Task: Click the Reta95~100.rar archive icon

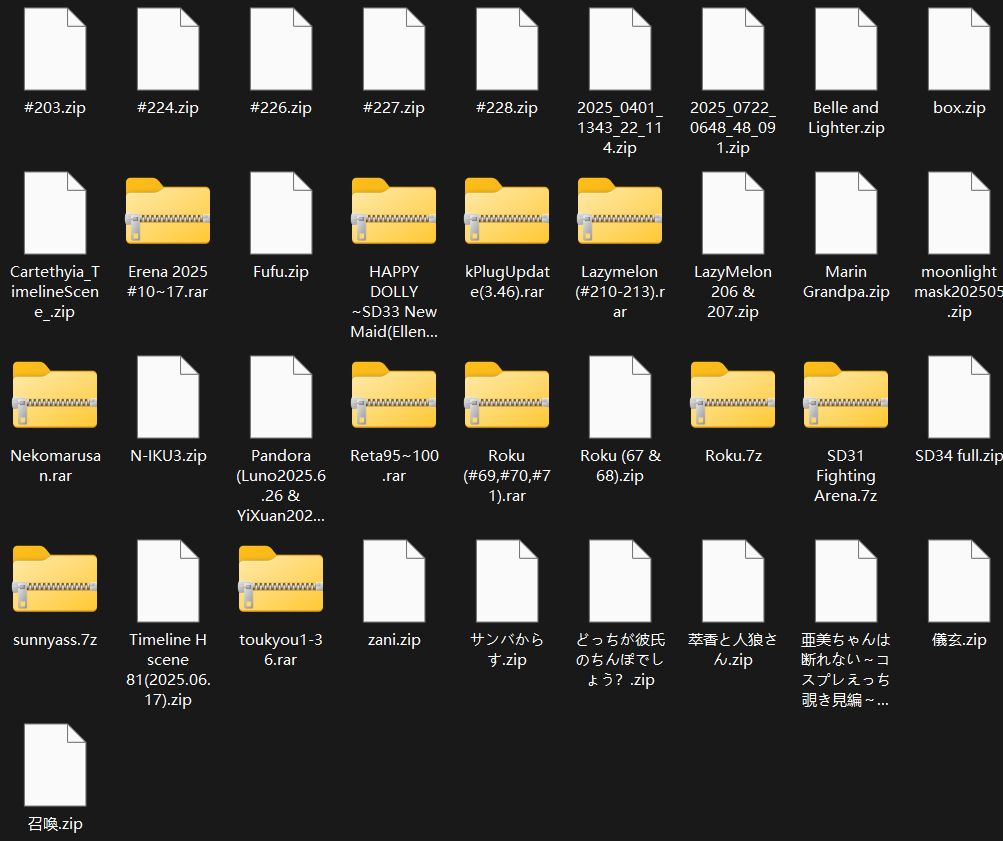Action: click(x=394, y=398)
